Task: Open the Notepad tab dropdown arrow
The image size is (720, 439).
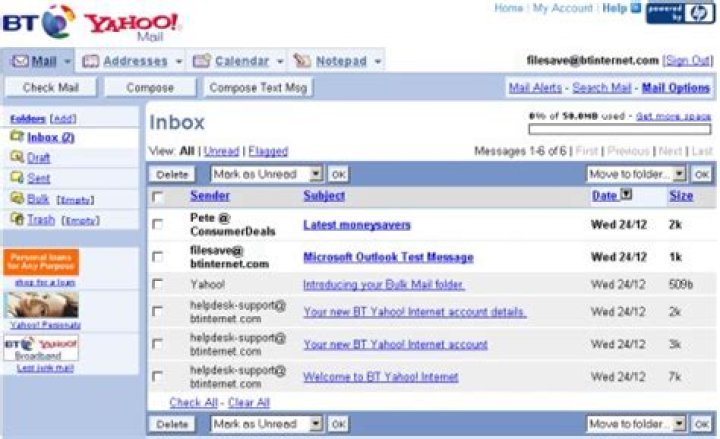Action: [377, 61]
